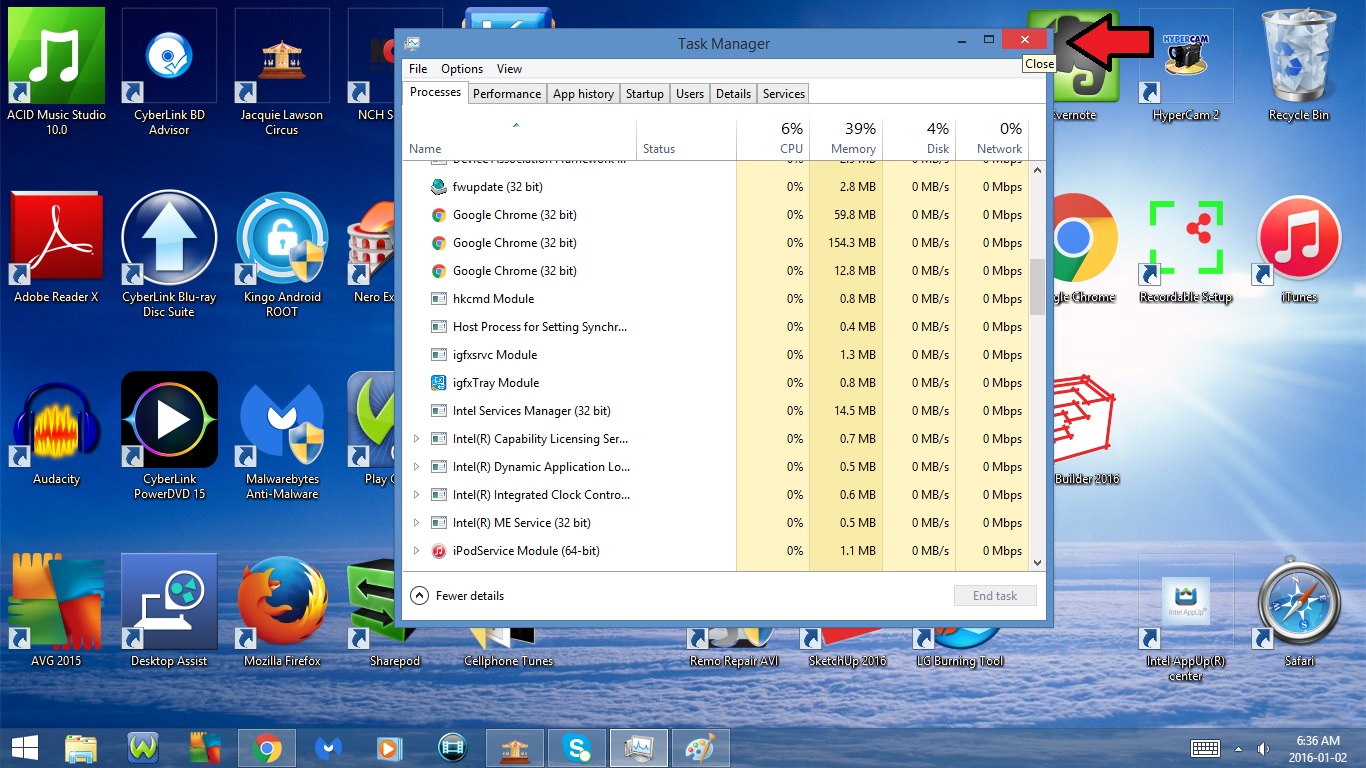
Task: Show hidden tray icons arrow
Action: [1239, 748]
